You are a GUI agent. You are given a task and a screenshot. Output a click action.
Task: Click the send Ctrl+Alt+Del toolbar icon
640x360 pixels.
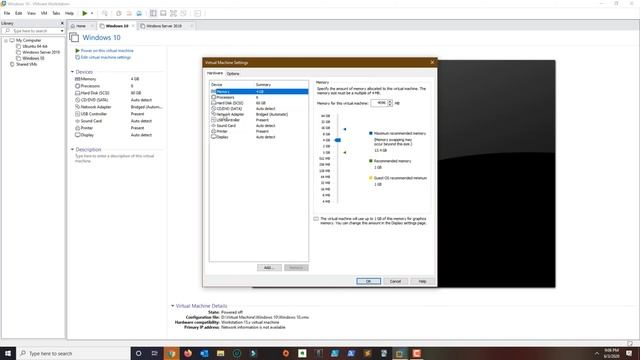[x=105, y=13]
